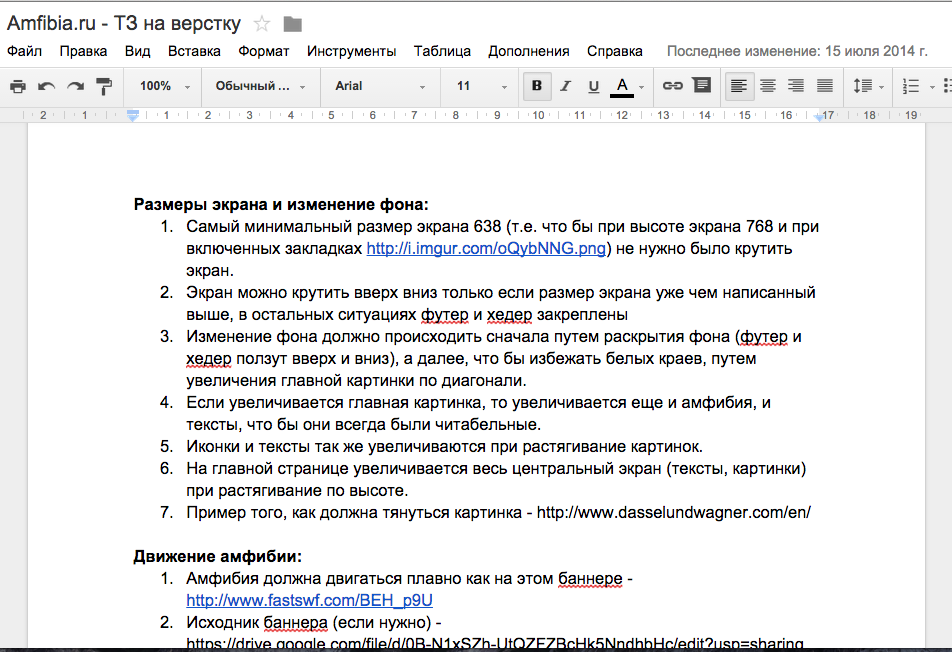This screenshot has width=952, height=652.
Task: Click heading Размеры экрана и изменение фона
Action: pyautogui.click(x=281, y=205)
